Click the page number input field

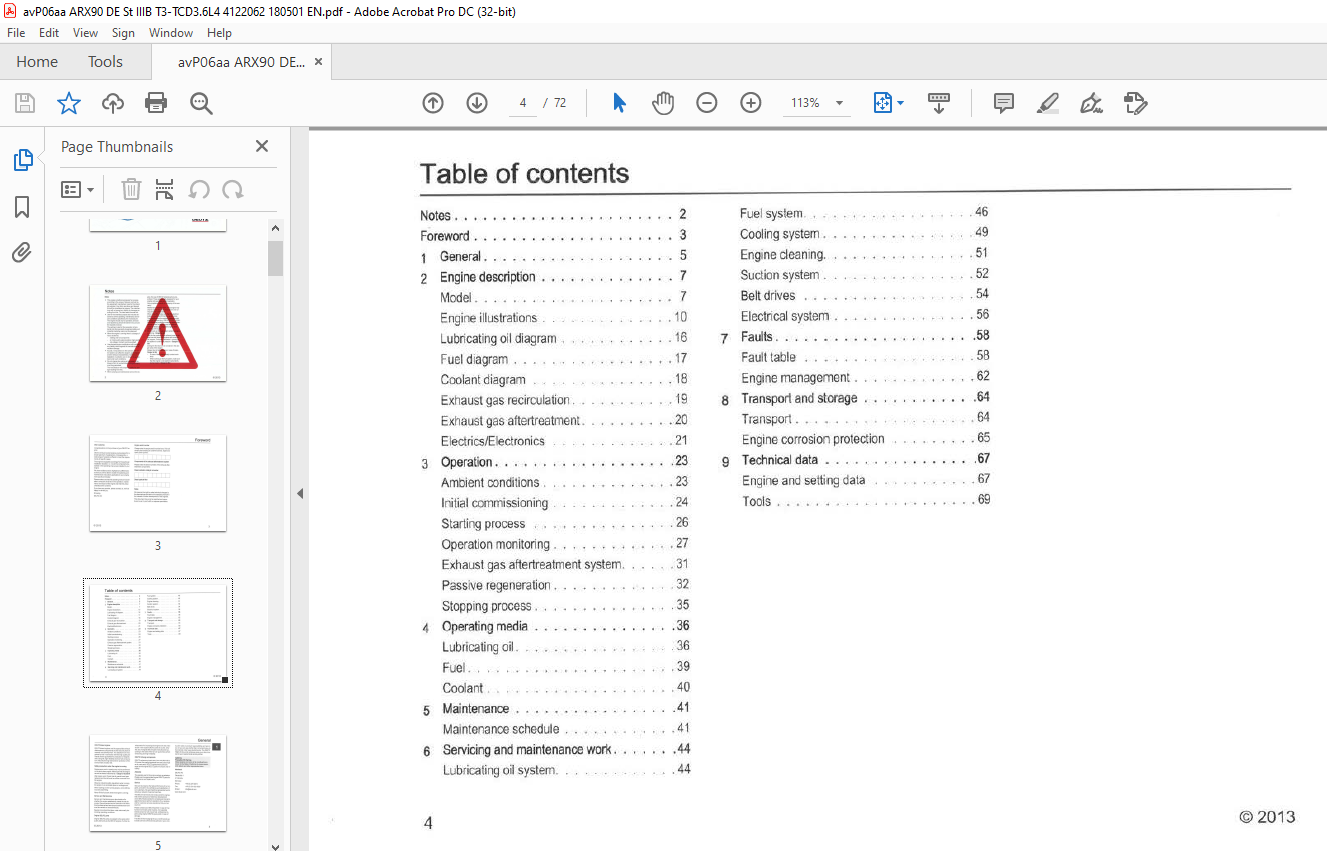click(x=523, y=103)
